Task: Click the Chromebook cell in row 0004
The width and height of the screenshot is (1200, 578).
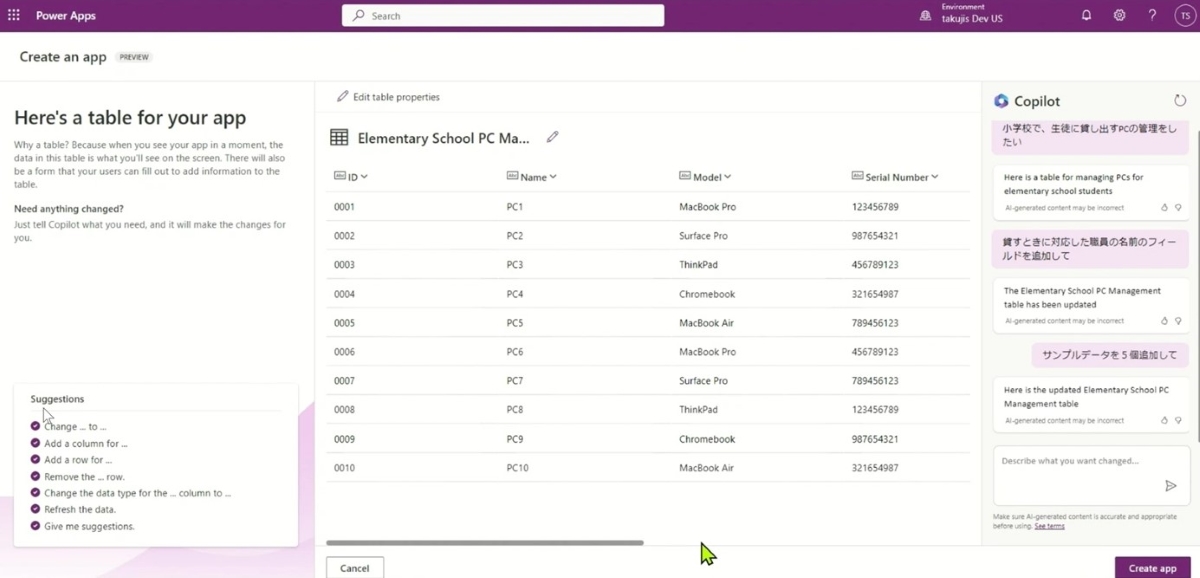Action: [707, 294]
